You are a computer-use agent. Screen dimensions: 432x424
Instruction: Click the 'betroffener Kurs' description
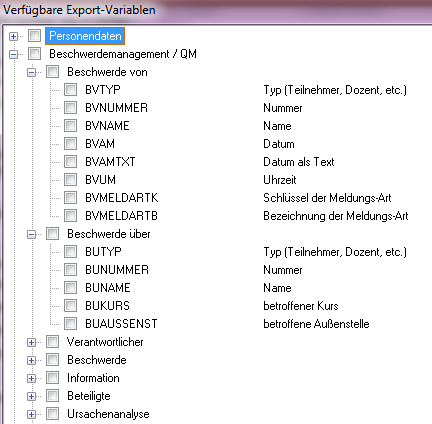pyautogui.click(x=301, y=306)
